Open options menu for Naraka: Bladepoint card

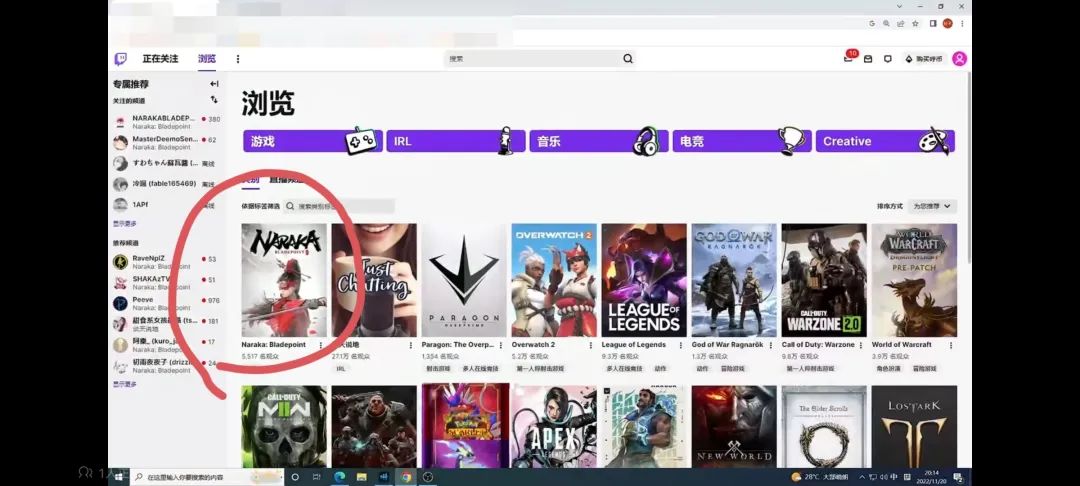tap(321, 345)
